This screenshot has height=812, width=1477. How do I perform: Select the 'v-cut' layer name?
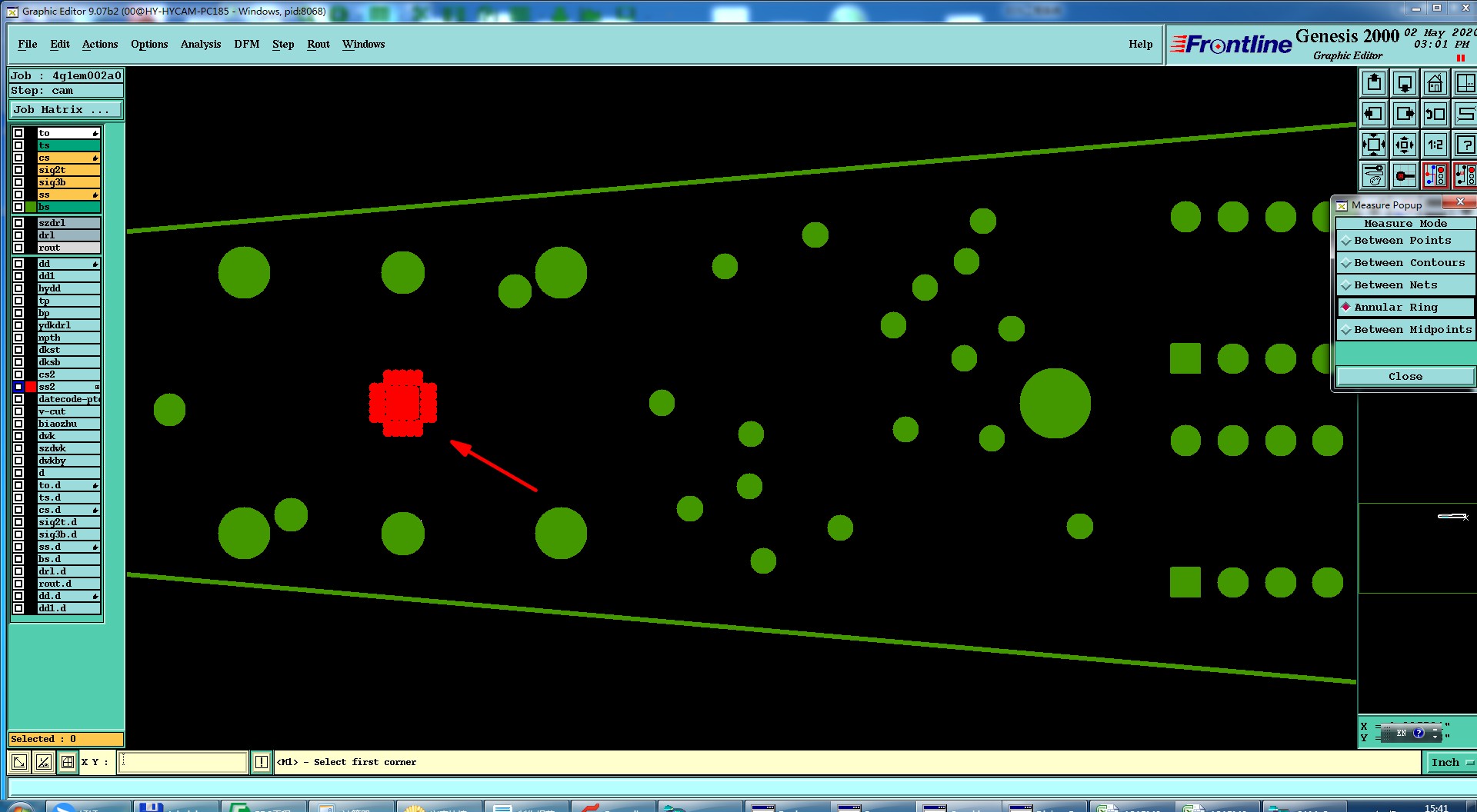(x=68, y=411)
